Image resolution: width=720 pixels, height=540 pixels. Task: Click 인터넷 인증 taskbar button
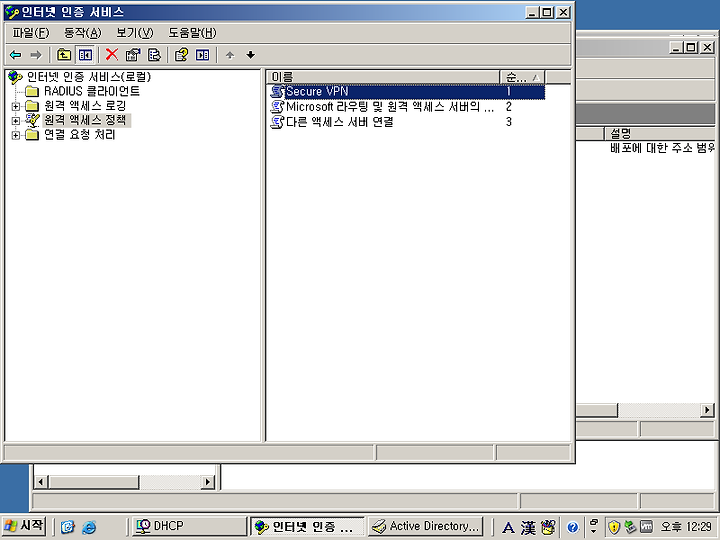(308, 526)
